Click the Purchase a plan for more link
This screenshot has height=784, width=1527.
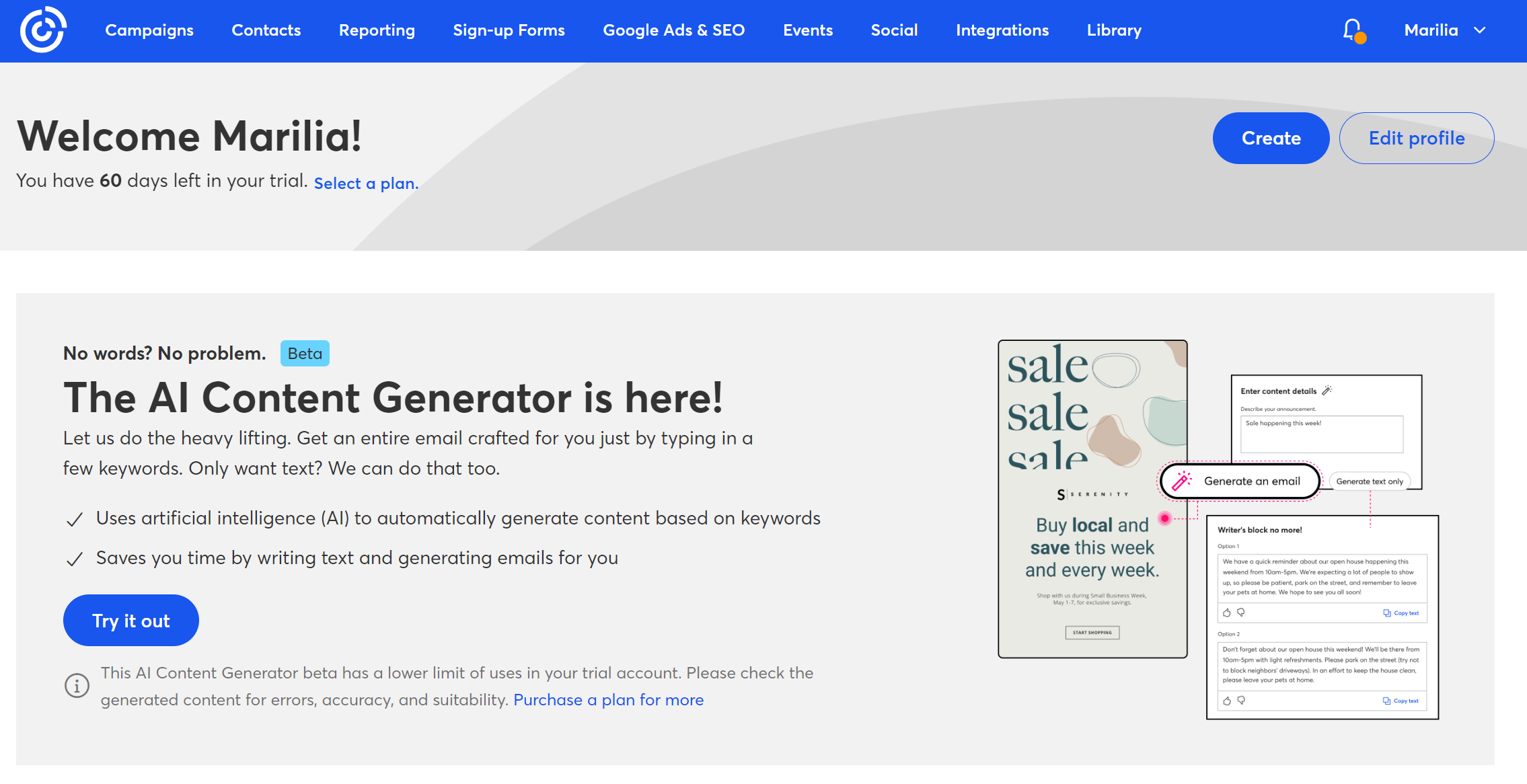click(608, 699)
